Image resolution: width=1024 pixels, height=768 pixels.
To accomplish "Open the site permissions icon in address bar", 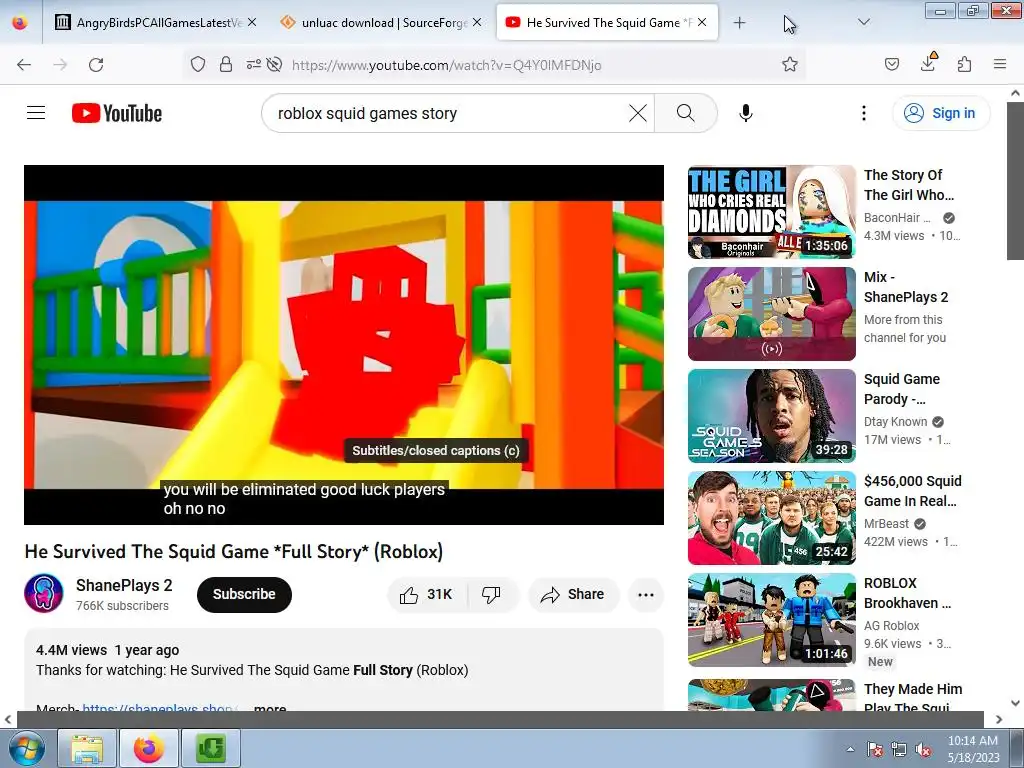I will pos(253,64).
